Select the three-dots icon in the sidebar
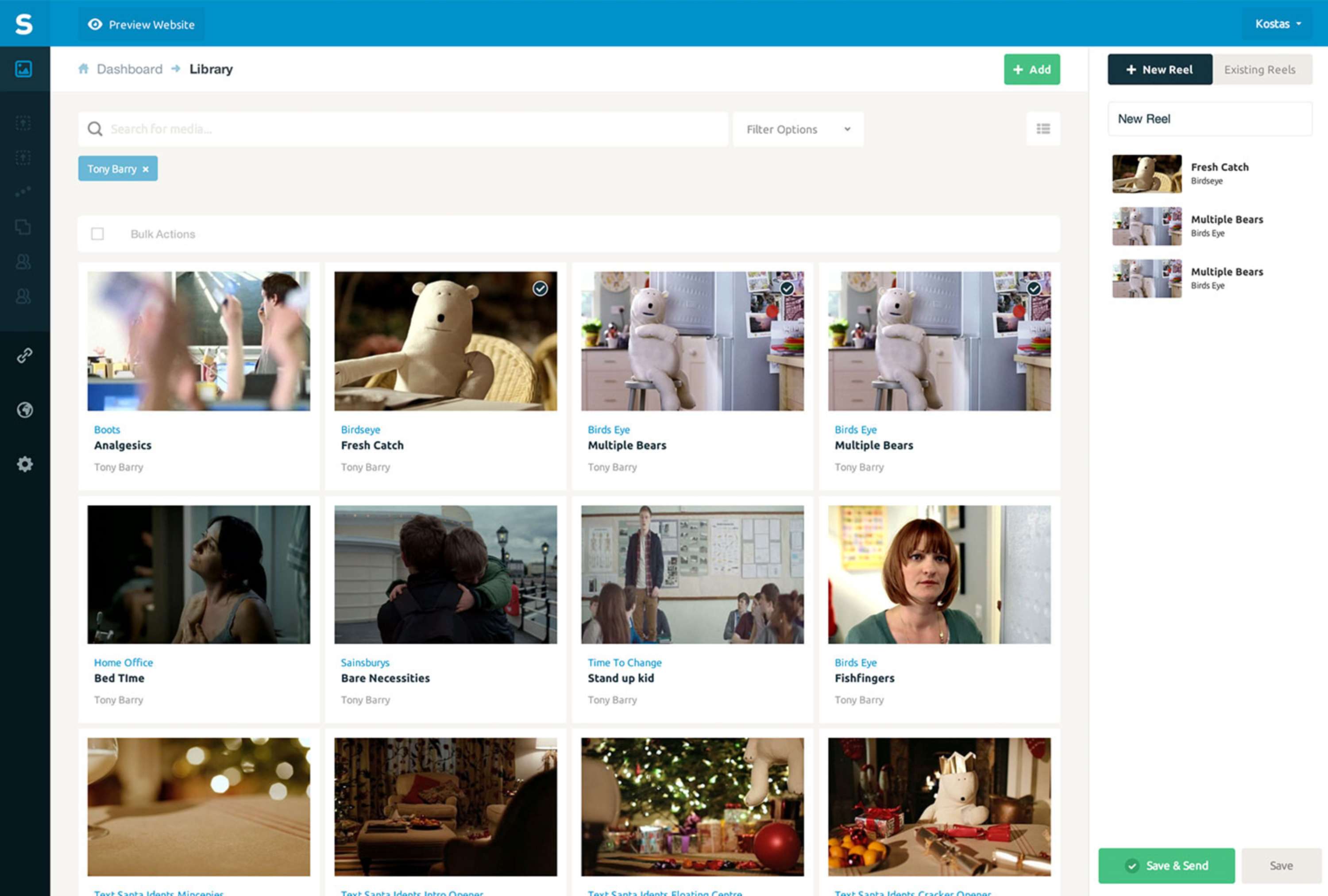Screen dimensions: 1328x896 point(23,192)
